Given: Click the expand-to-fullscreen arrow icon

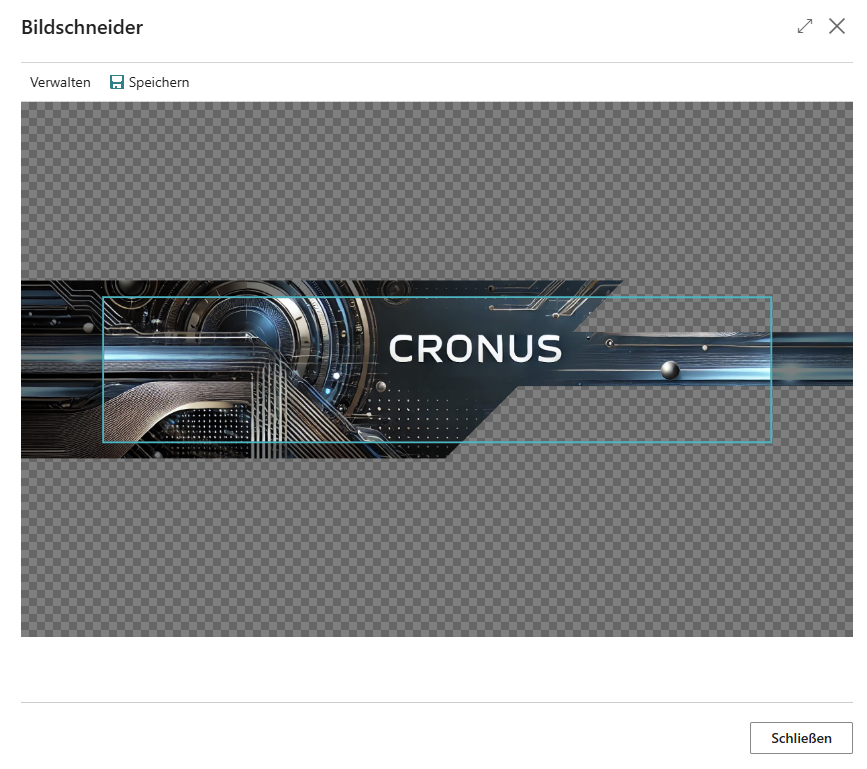Looking at the screenshot, I should (x=805, y=27).
